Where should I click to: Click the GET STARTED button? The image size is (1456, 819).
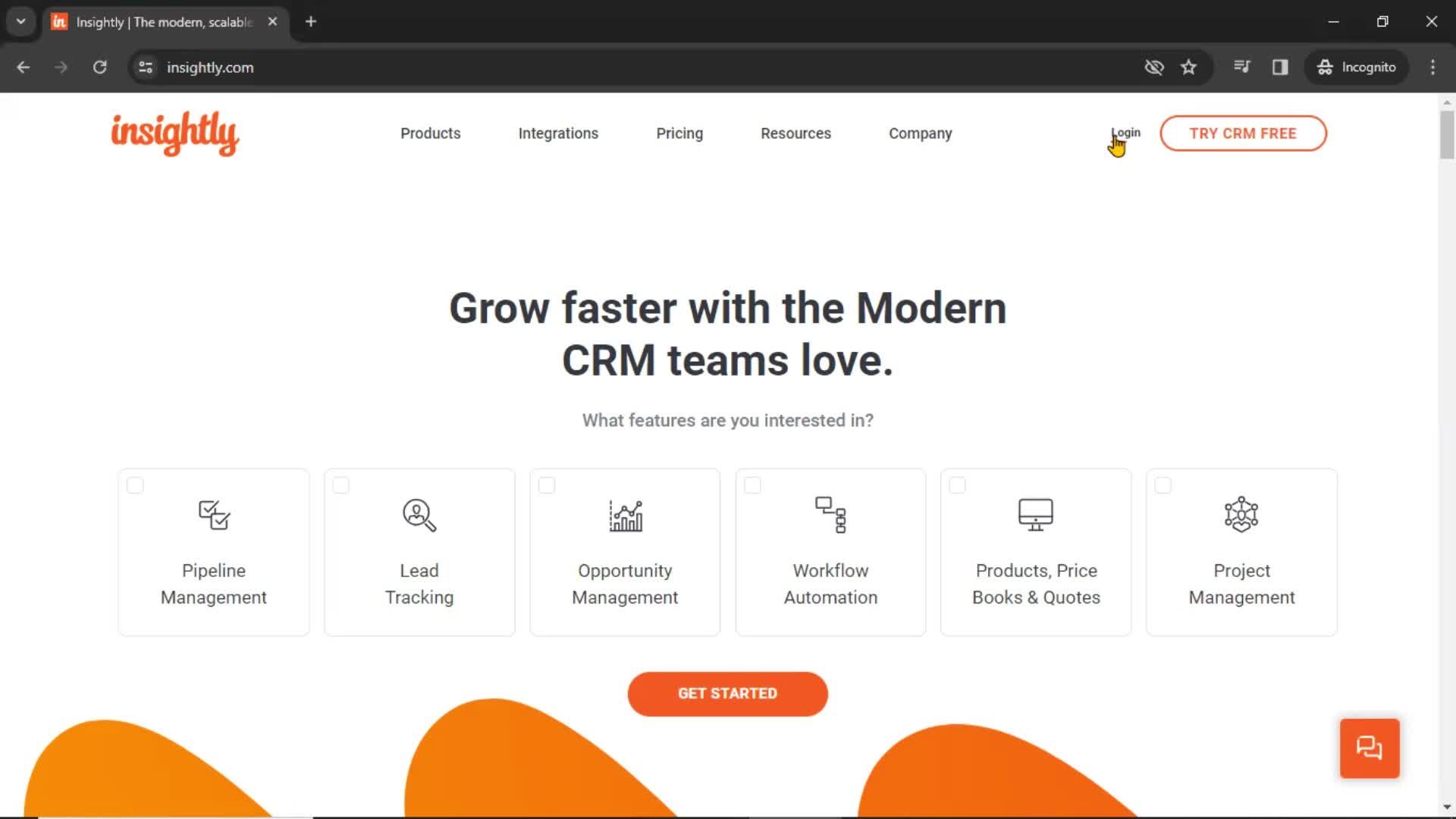pos(727,693)
